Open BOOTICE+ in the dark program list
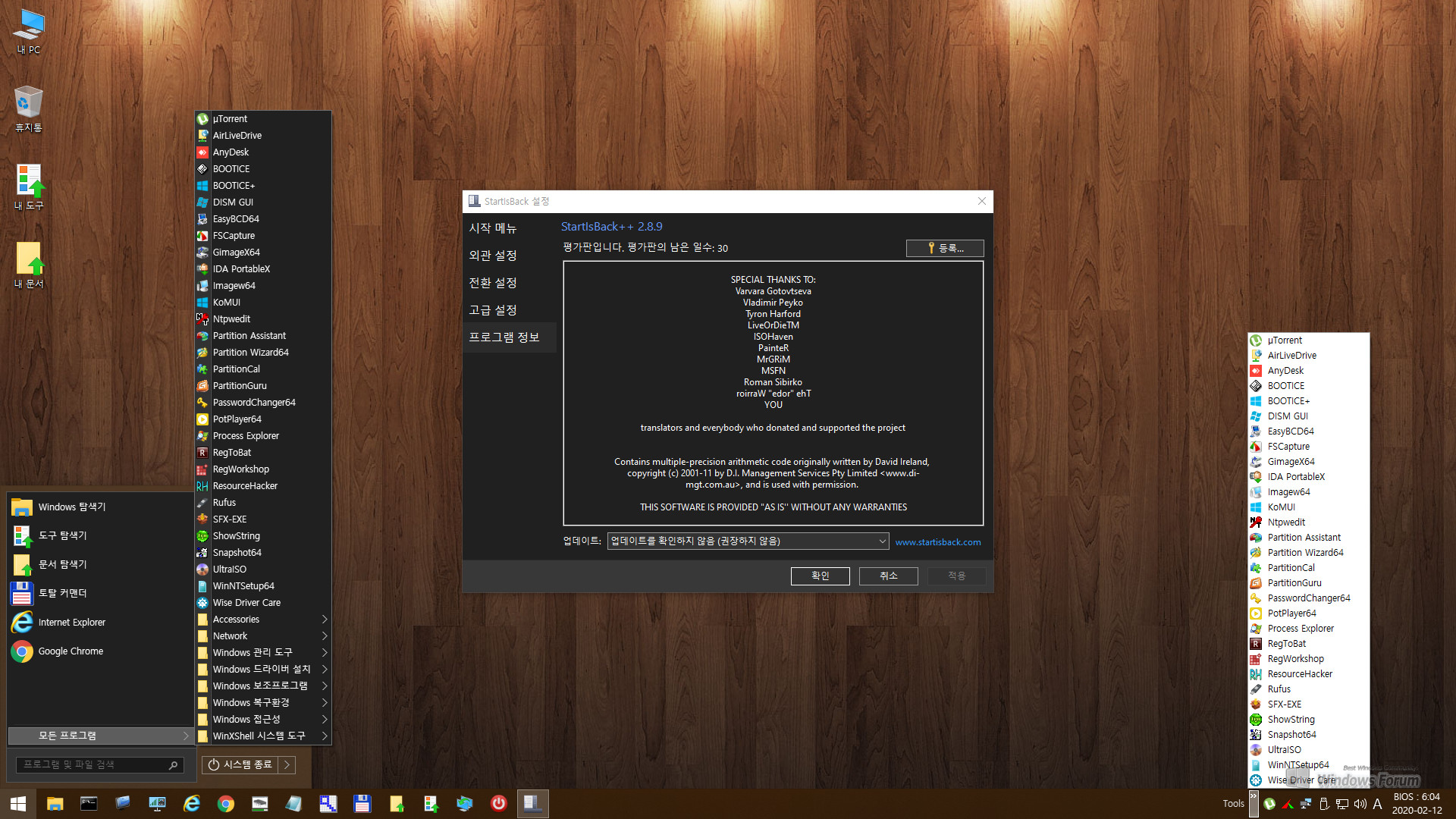 pyautogui.click(x=263, y=186)
